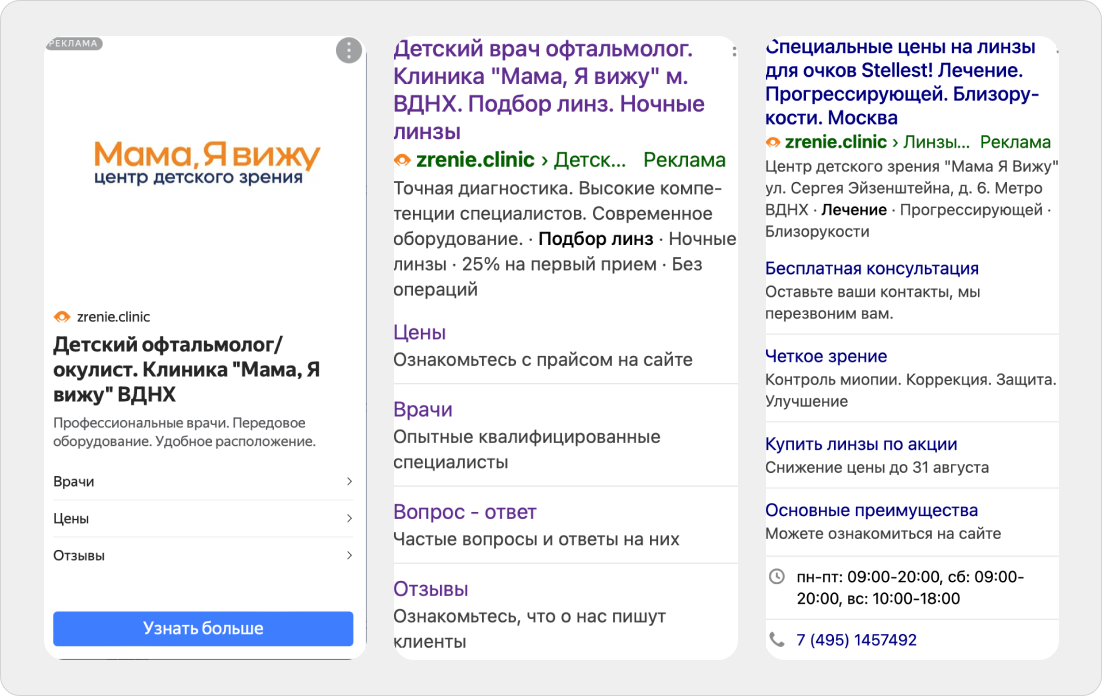Open the Цены sitelink in the middle ad
Viewport: 1102px width, 696px height.
coord(420,333)
